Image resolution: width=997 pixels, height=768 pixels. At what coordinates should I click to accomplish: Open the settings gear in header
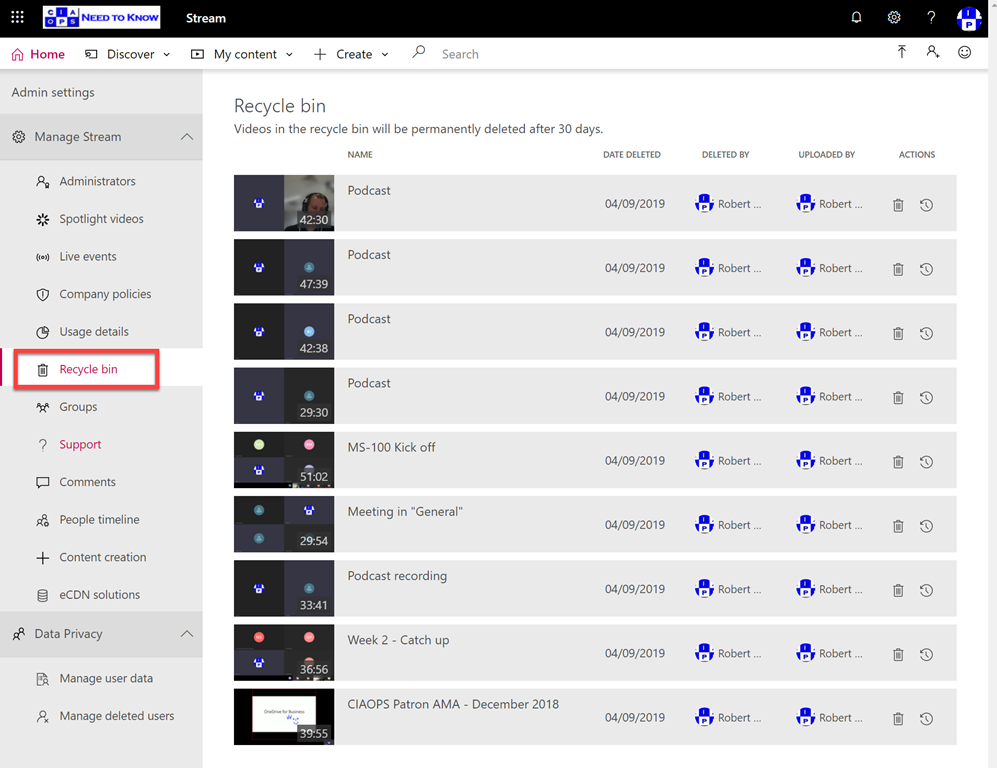coord(894,18)
